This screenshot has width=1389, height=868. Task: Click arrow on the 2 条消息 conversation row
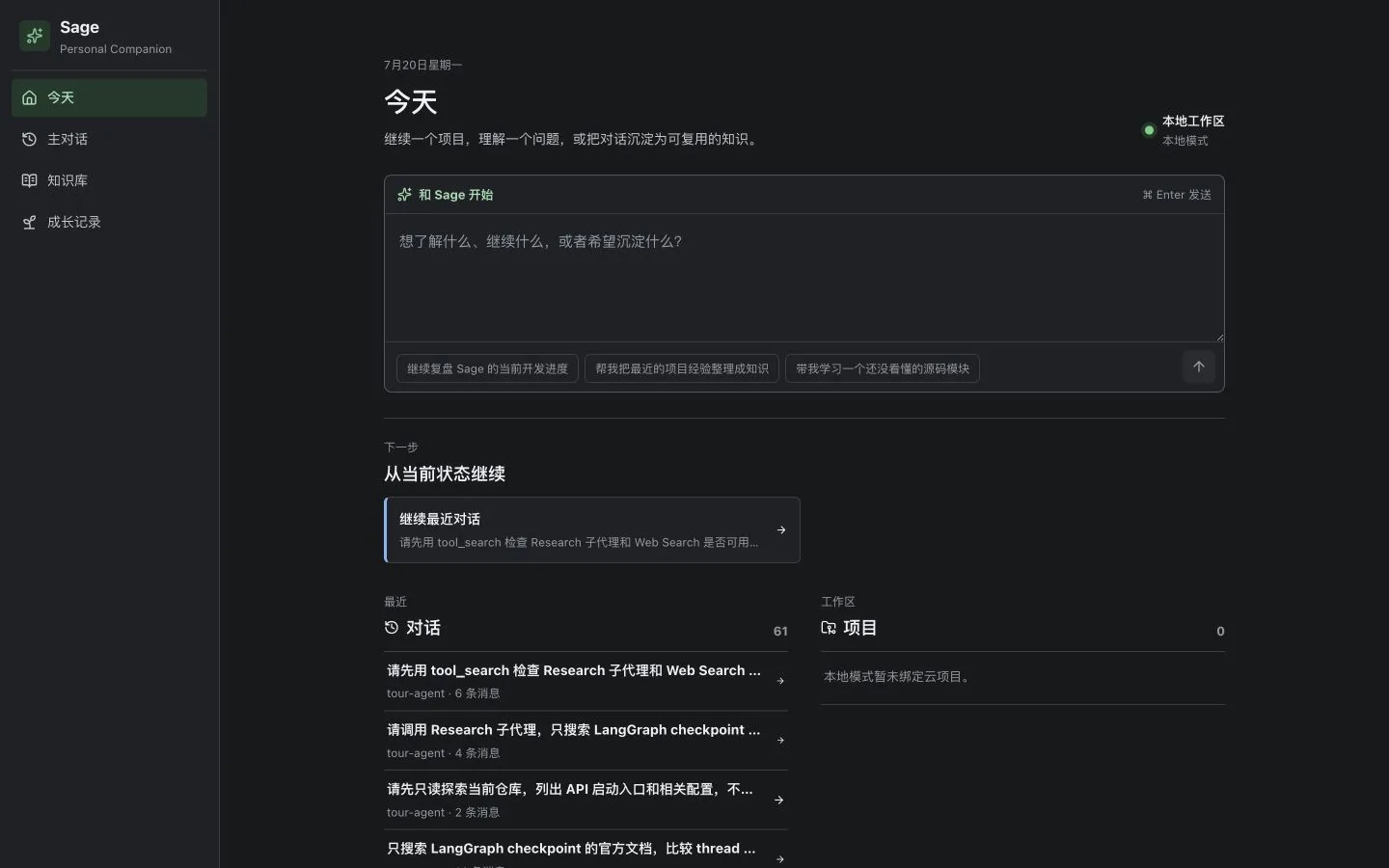(780, 800)
